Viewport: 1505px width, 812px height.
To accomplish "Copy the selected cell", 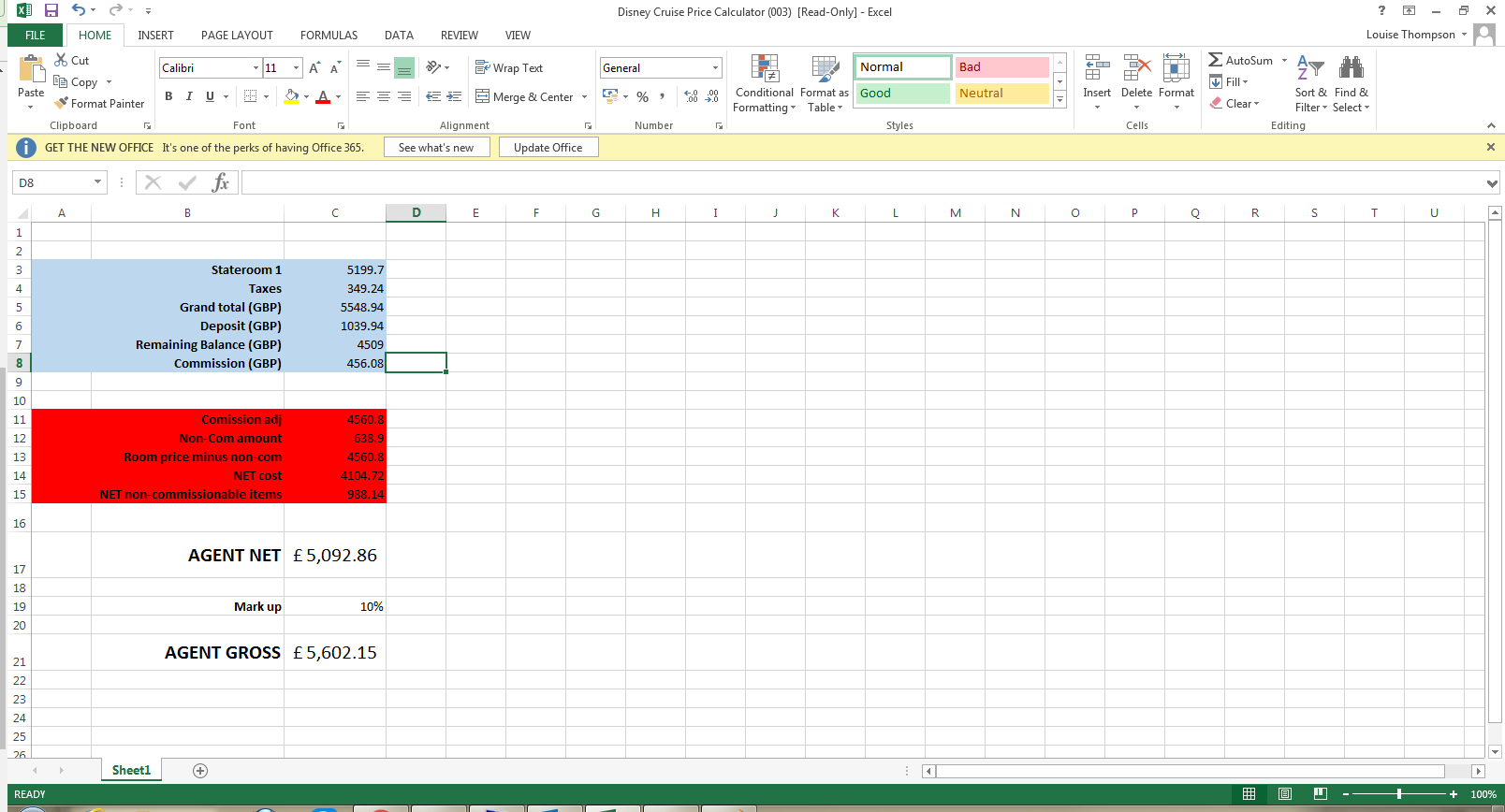I will [76, 81].
